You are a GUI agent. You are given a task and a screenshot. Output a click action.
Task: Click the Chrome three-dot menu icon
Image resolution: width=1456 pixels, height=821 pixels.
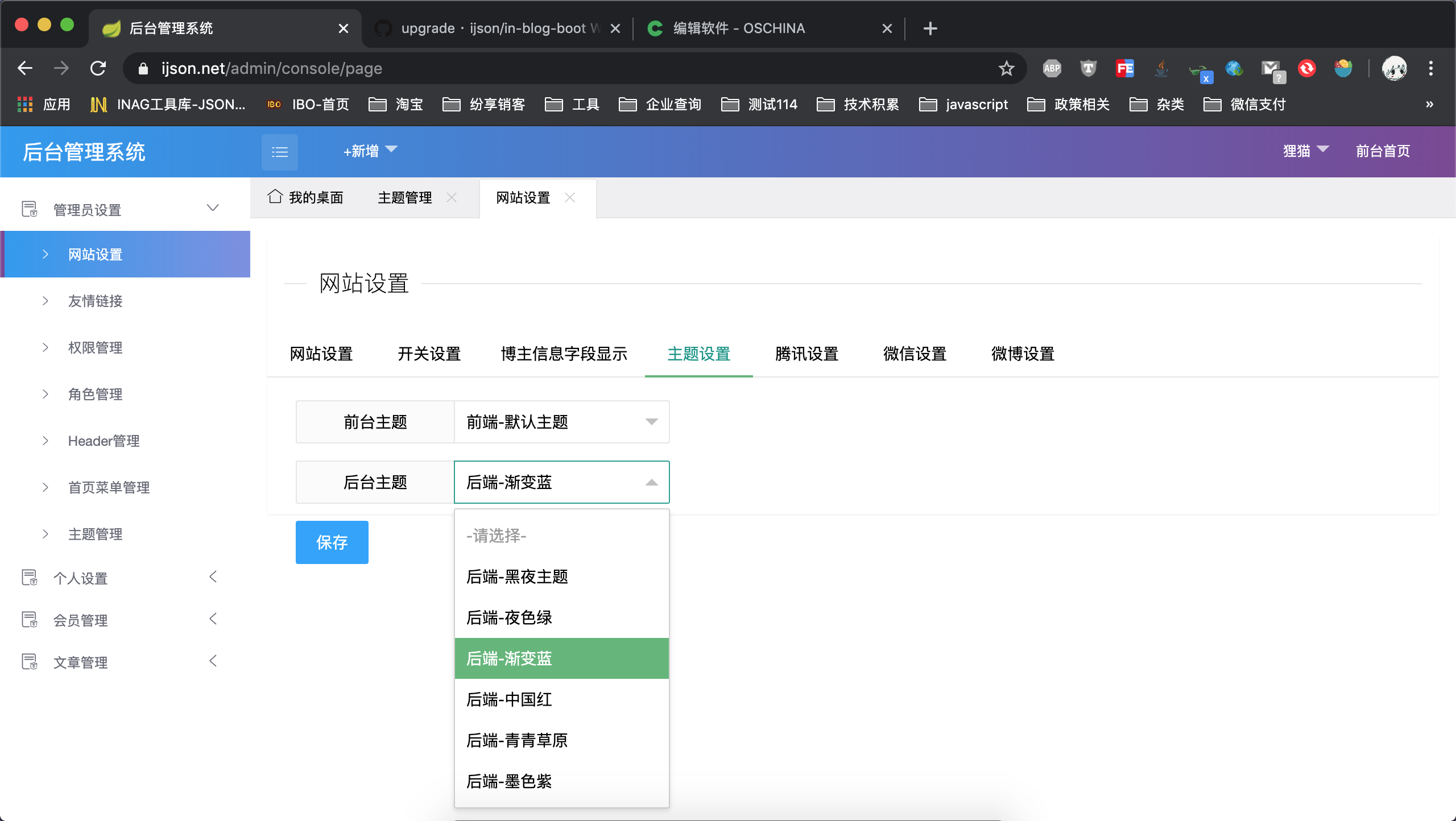pyautogui.click(x=1431, y=68)
